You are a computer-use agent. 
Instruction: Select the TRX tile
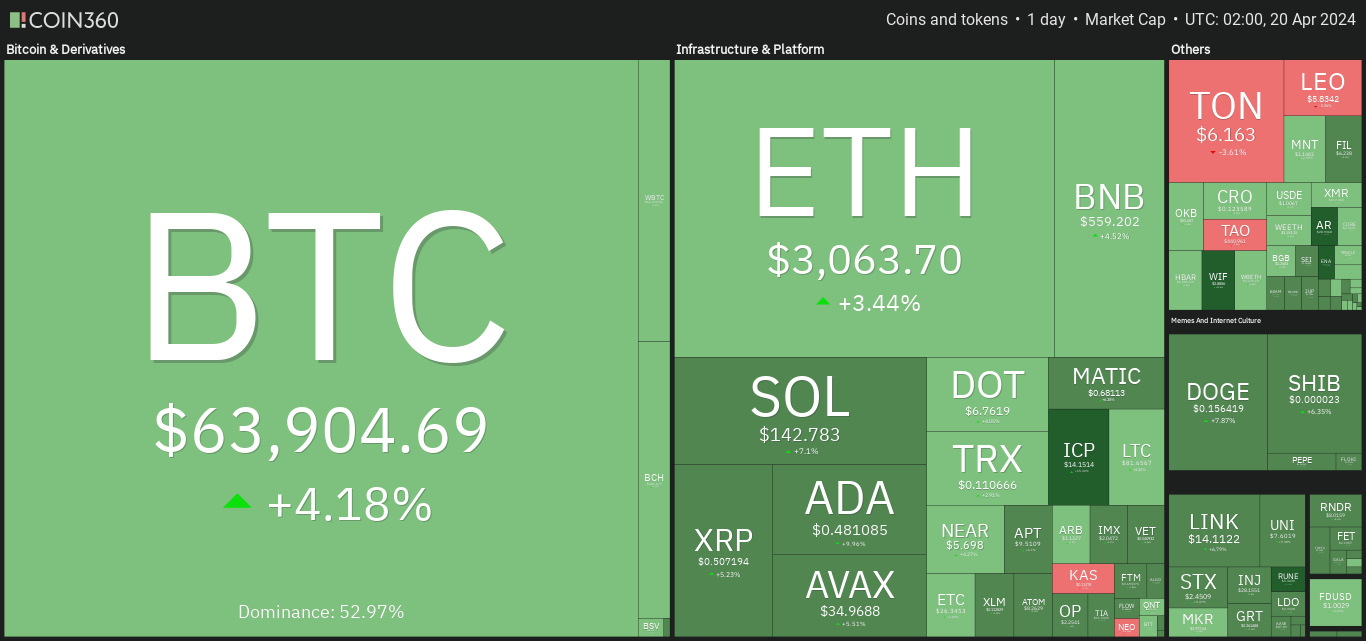coord(987,468)
